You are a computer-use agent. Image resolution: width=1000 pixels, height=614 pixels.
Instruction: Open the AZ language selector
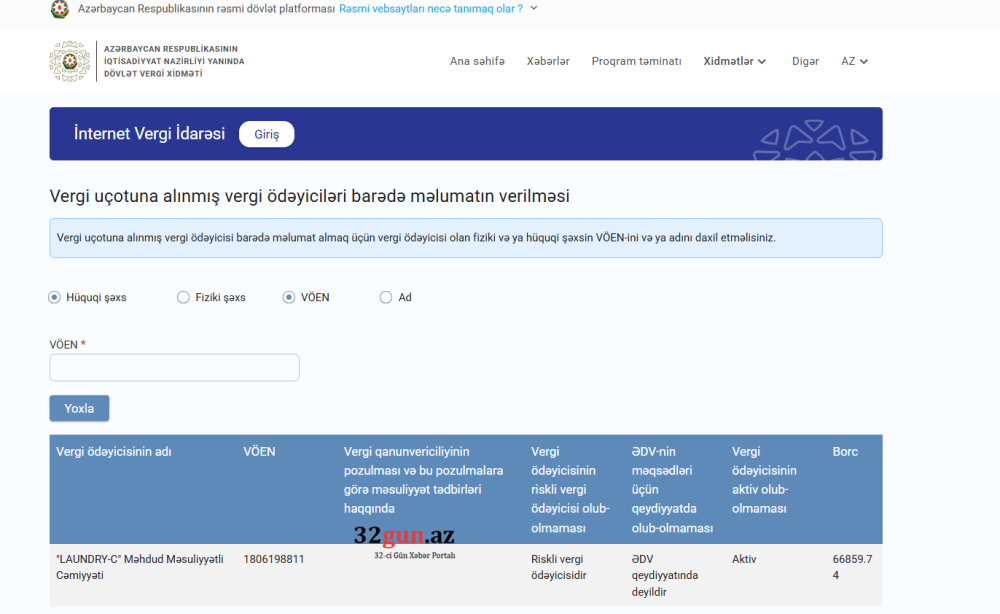tap(853, 61)
